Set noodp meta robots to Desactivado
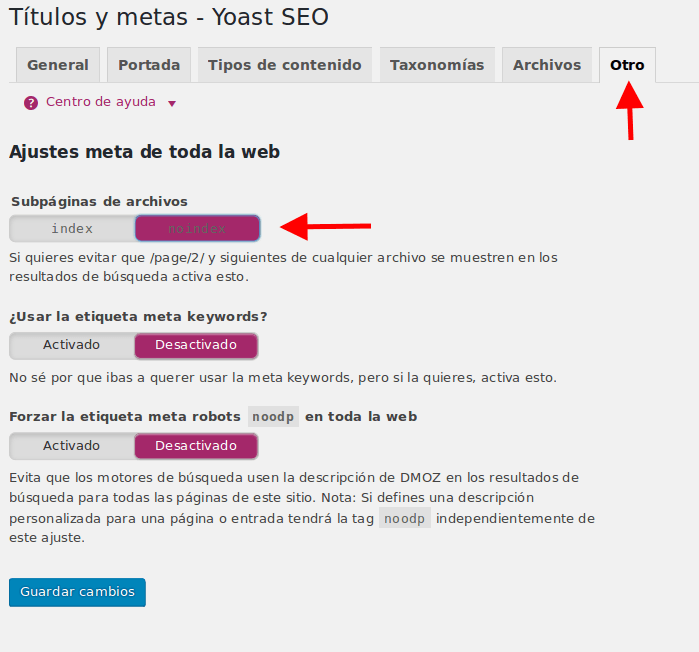This screenshot has width=699, height=652. tap(196, 446)
